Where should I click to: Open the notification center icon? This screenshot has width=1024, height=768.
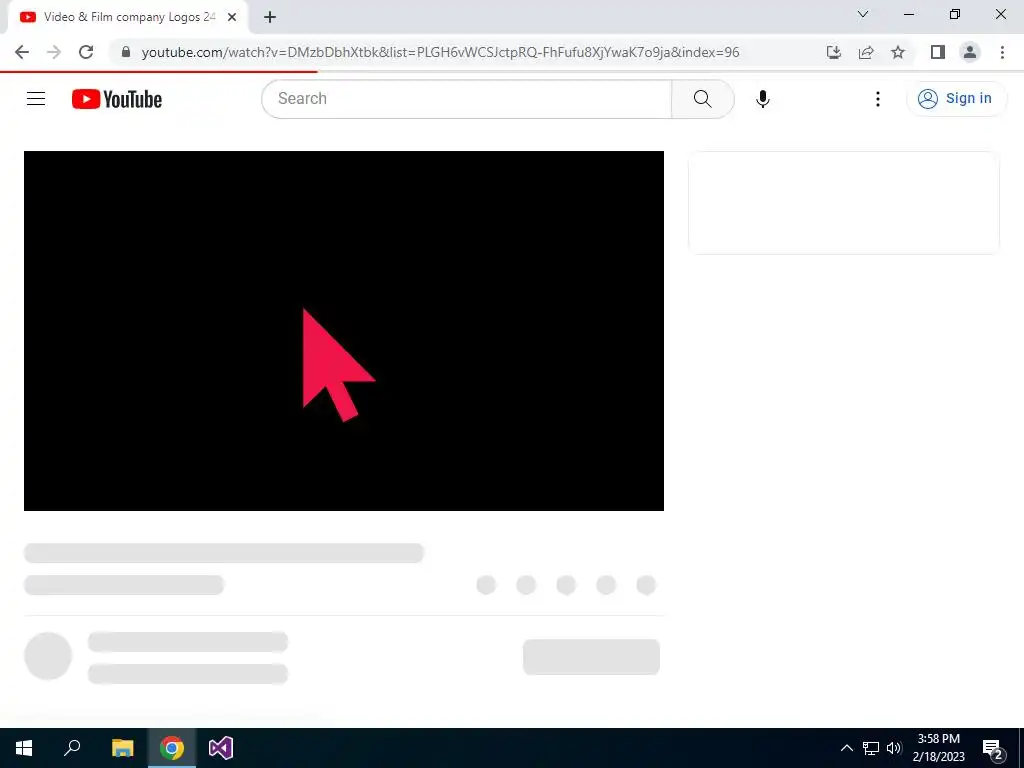993,748
